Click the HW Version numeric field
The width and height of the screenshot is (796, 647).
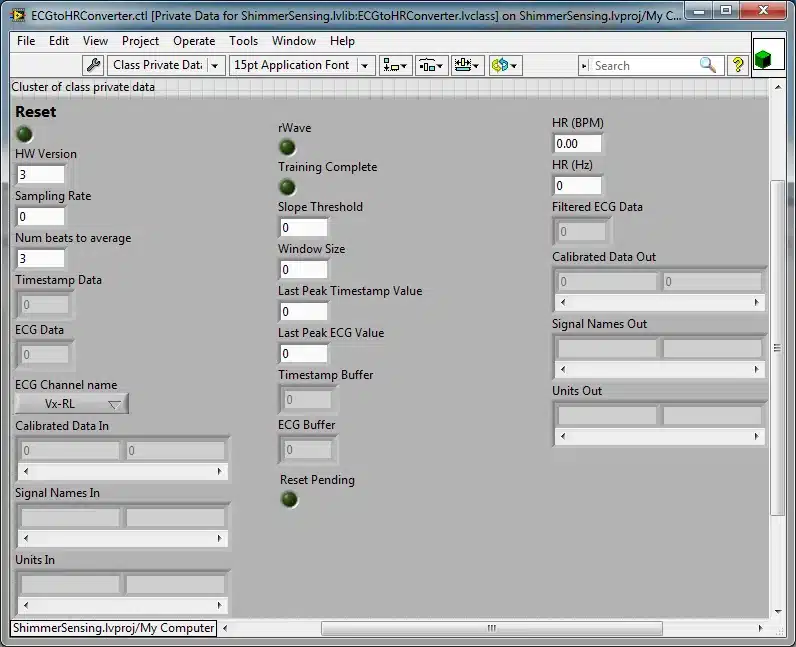[41, 175]
